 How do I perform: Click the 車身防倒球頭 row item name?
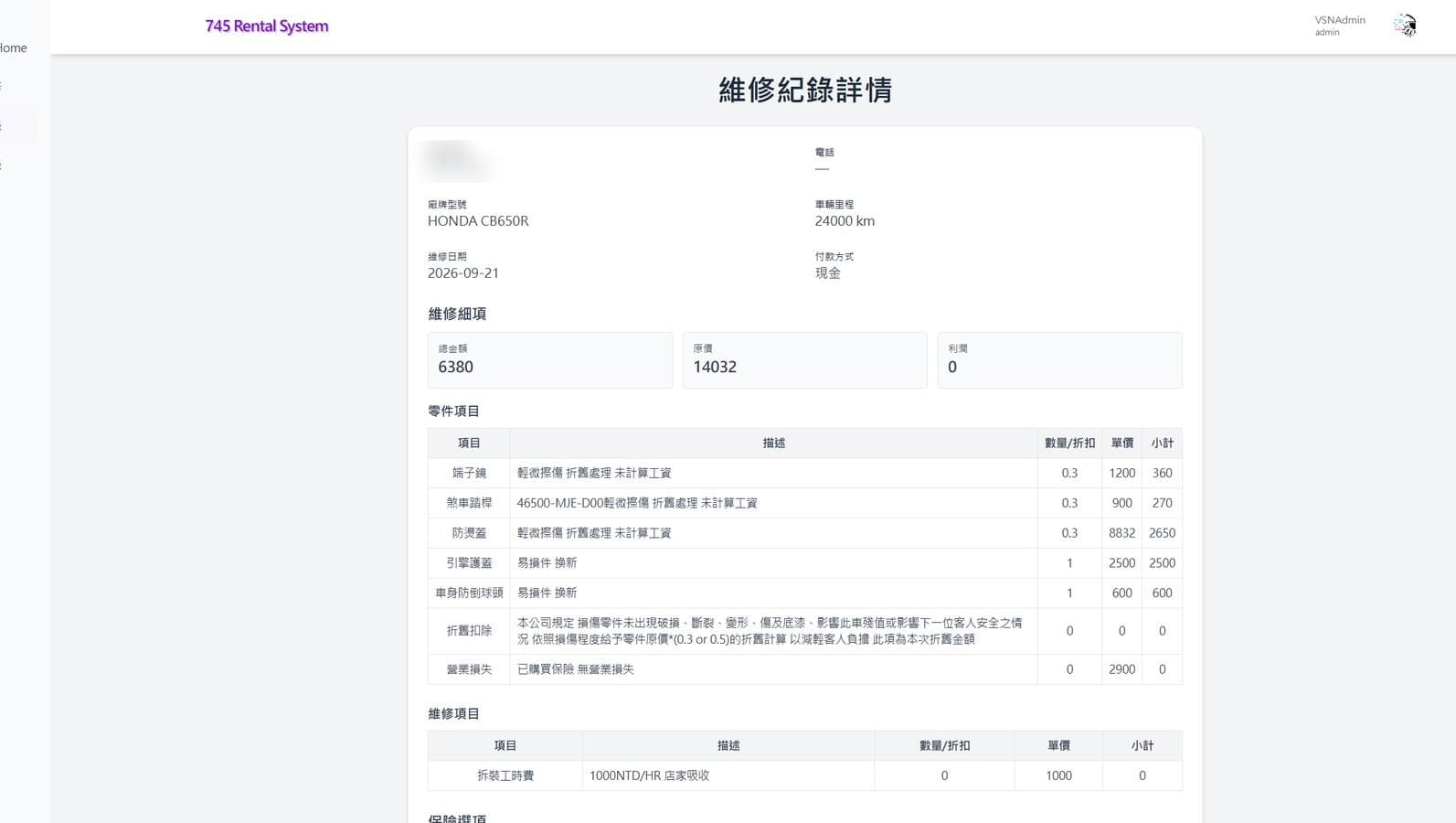469,593
